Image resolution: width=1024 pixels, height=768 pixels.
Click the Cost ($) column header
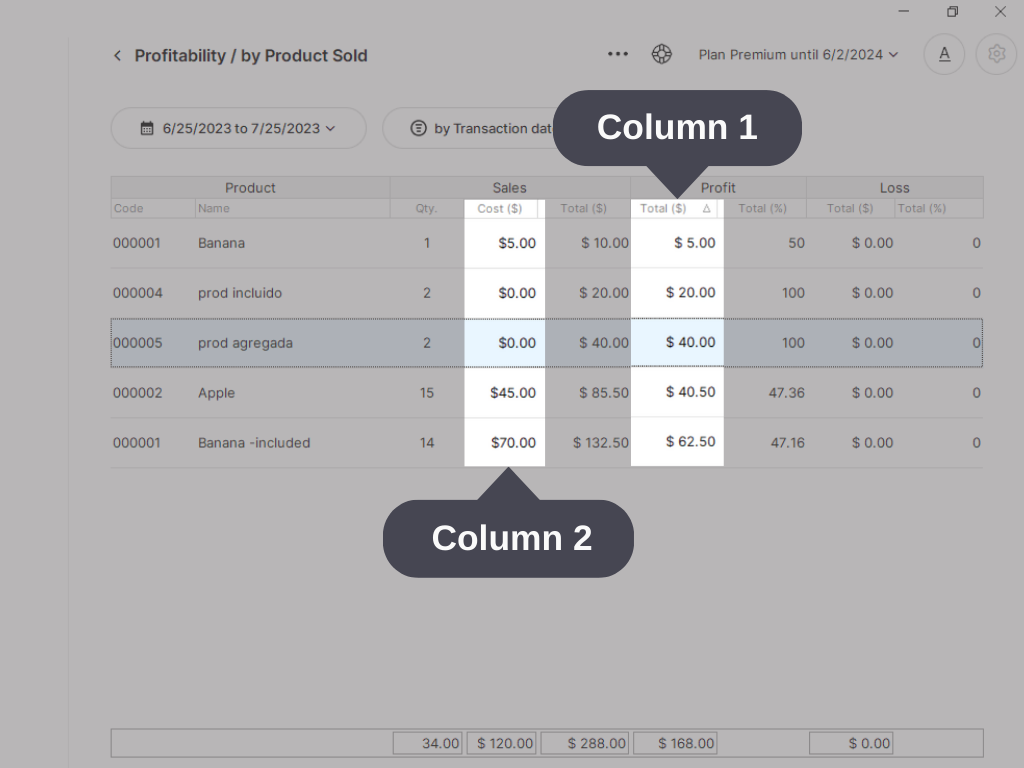[501, 209]
